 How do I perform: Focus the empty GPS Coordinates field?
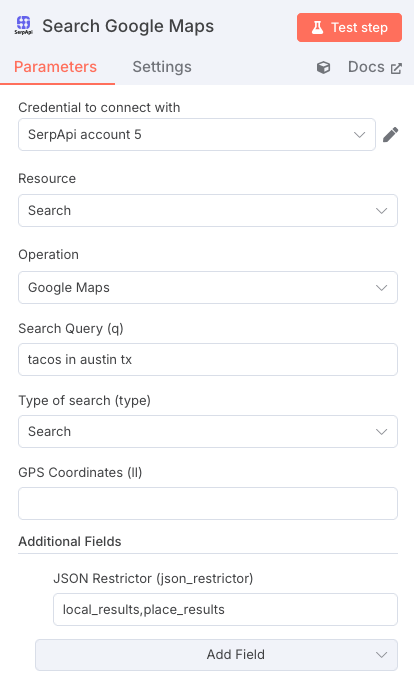[x=208, y=504]
